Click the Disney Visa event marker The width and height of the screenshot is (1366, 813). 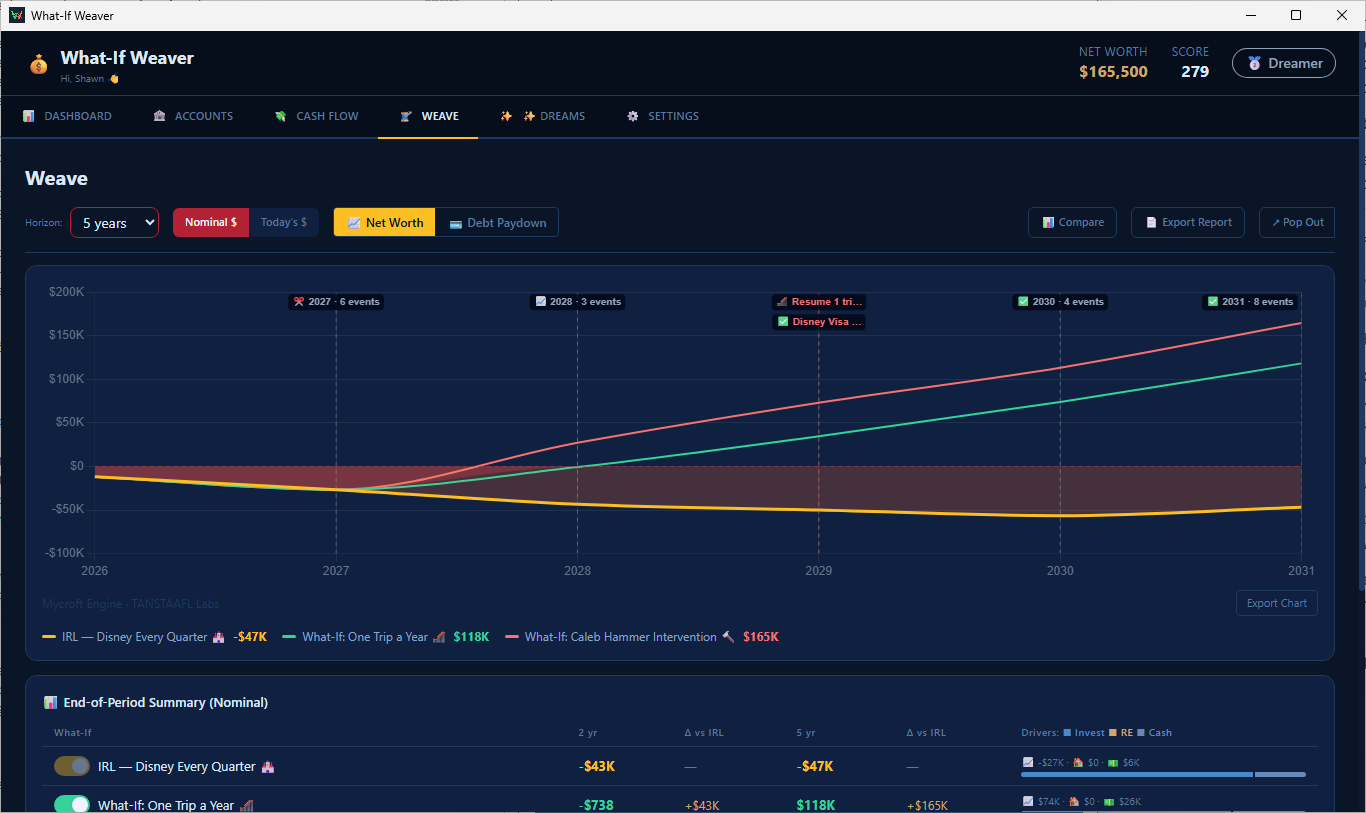819,322
